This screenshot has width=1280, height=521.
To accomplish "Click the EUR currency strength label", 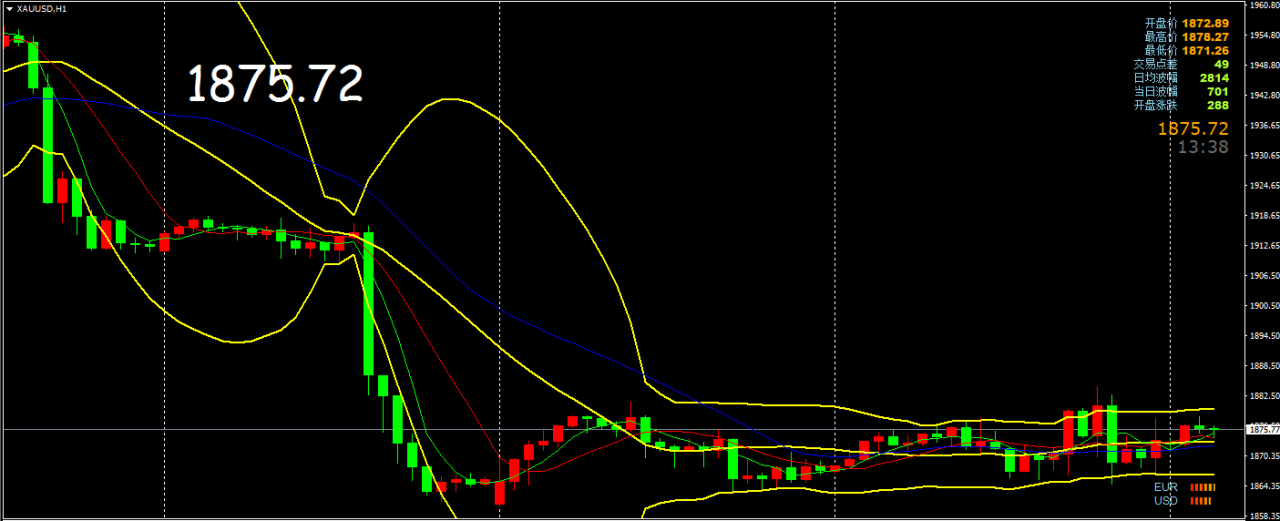I will tap(1166, 487).
